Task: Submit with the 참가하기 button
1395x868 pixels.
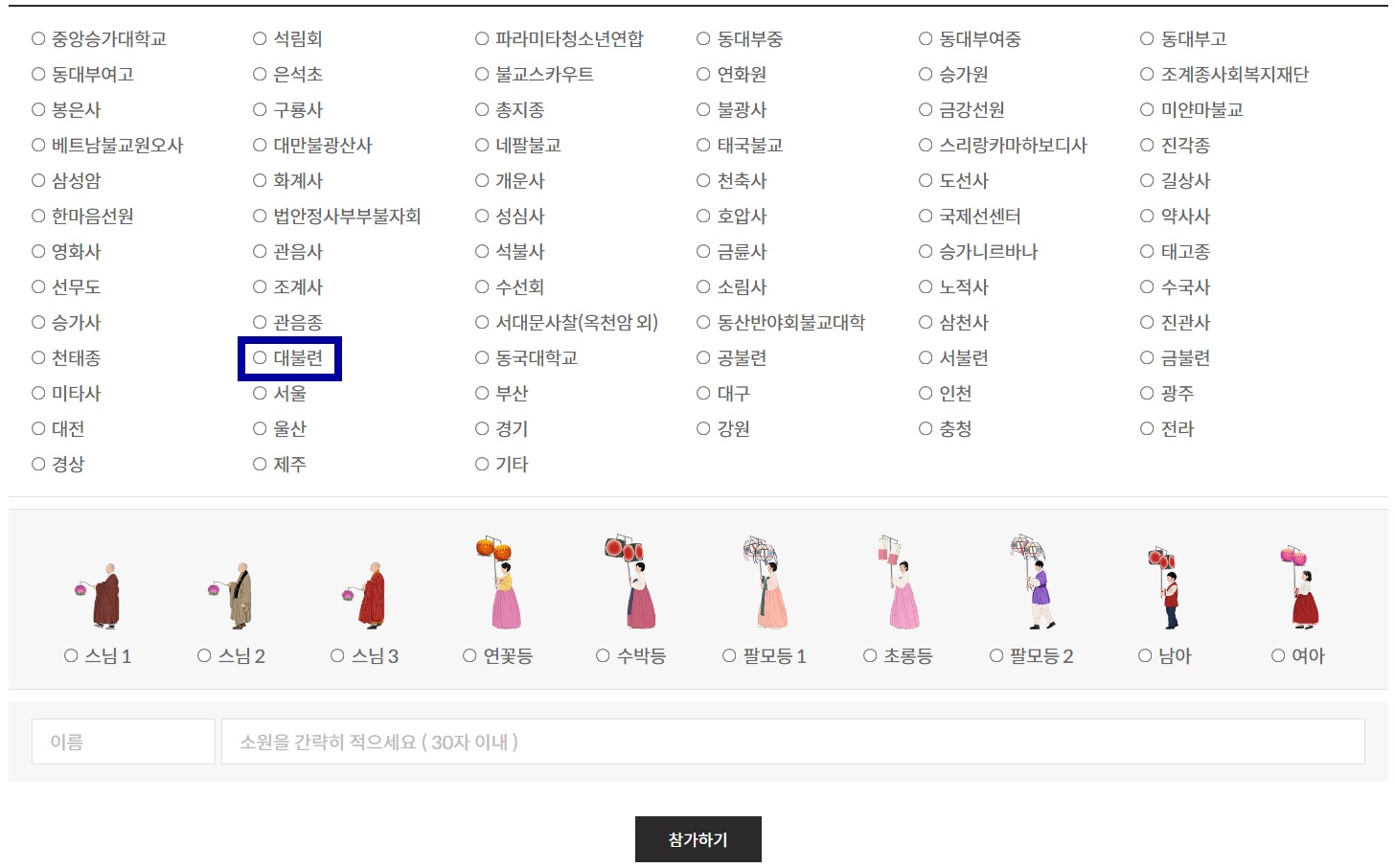Action: tap(698, 840)
